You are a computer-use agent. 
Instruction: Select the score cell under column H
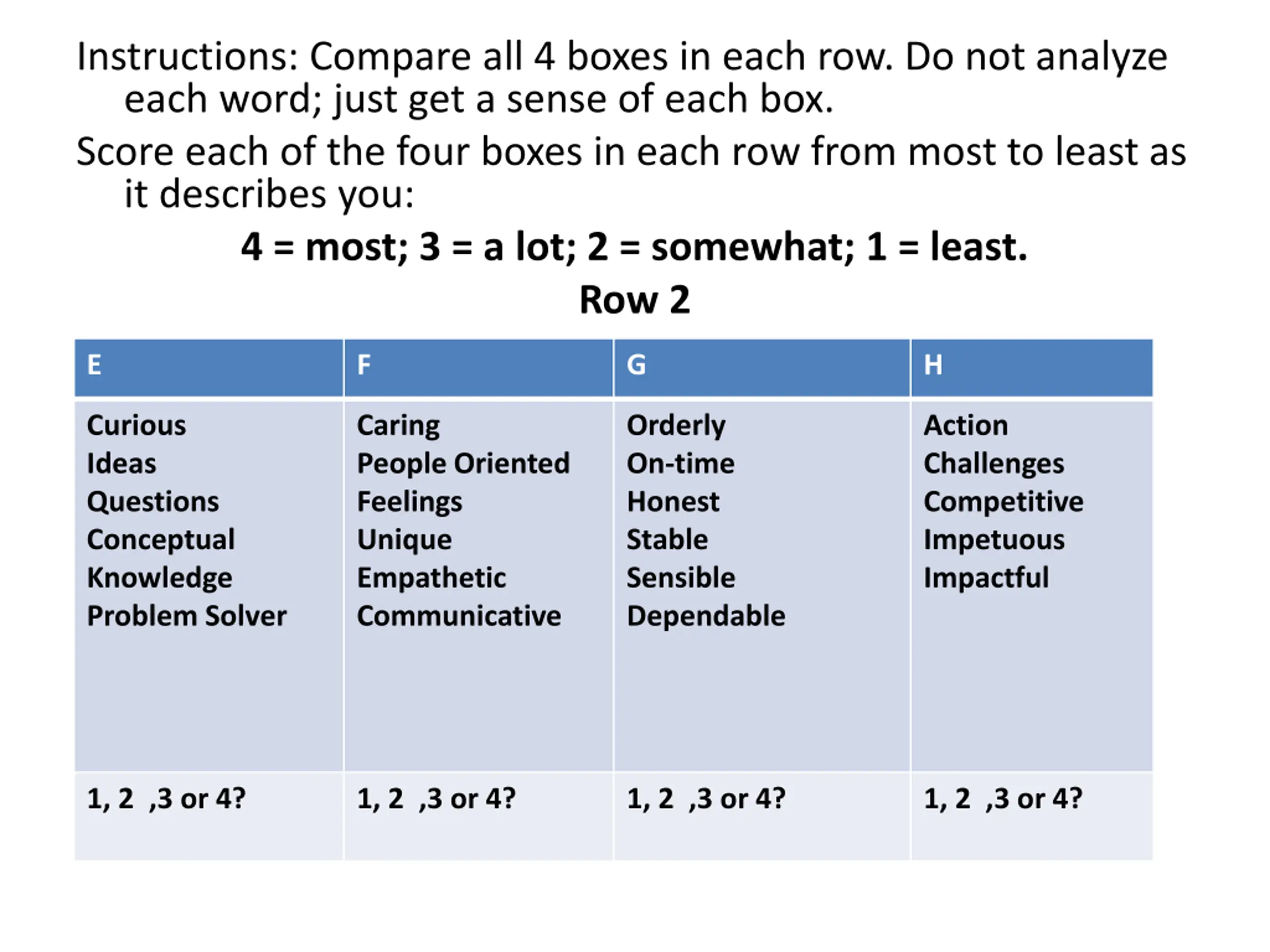pyautogui.click(x=1031, y=815)
